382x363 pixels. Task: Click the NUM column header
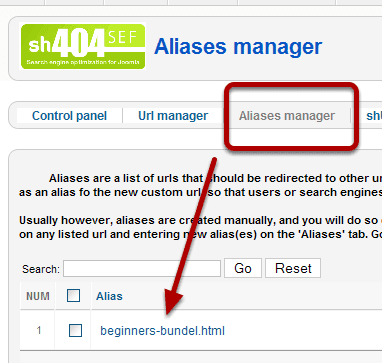pyautogui.click(x=38, y=296)
